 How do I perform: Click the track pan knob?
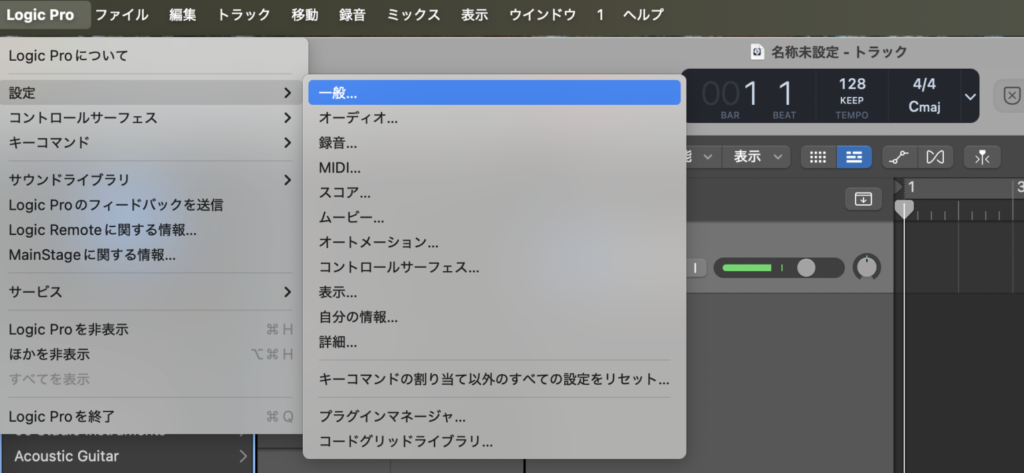867,267
